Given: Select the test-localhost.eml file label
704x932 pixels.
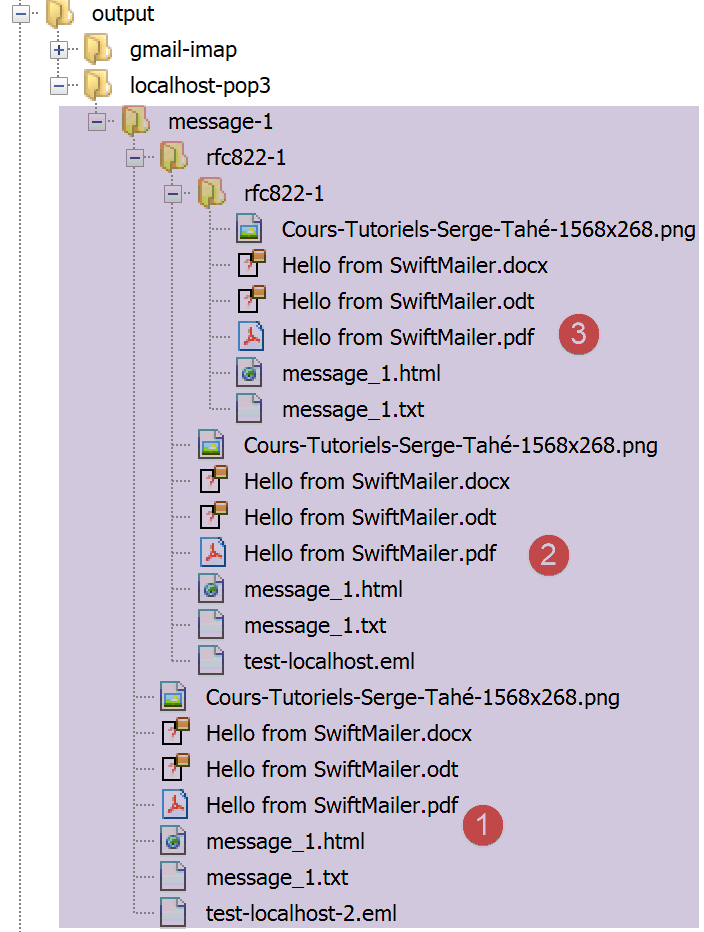Looking at the screenshot, I should click(329, 661).
